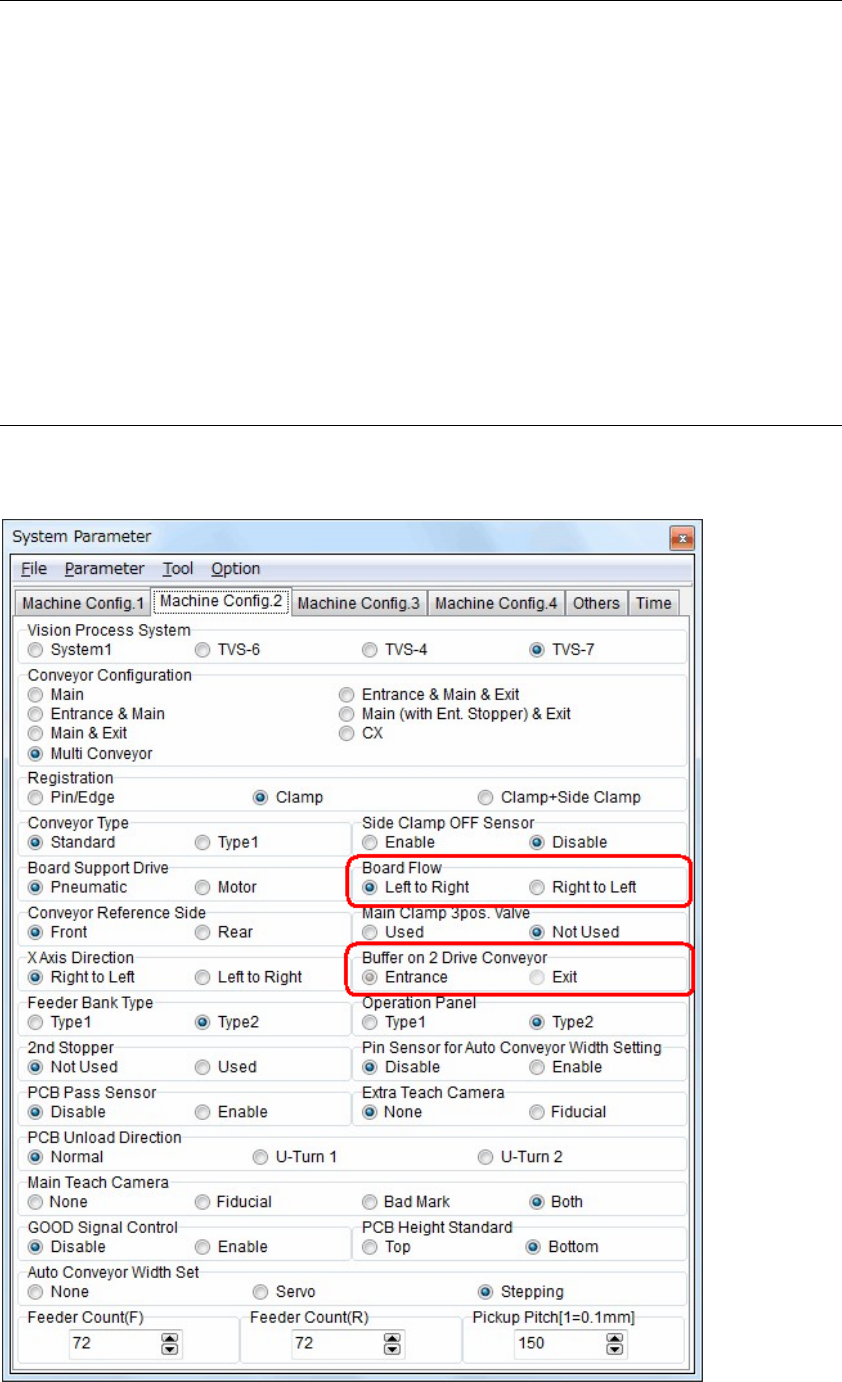
Task: Click the Feeder Count(R) value field
Action: (x=335, y=1344)
